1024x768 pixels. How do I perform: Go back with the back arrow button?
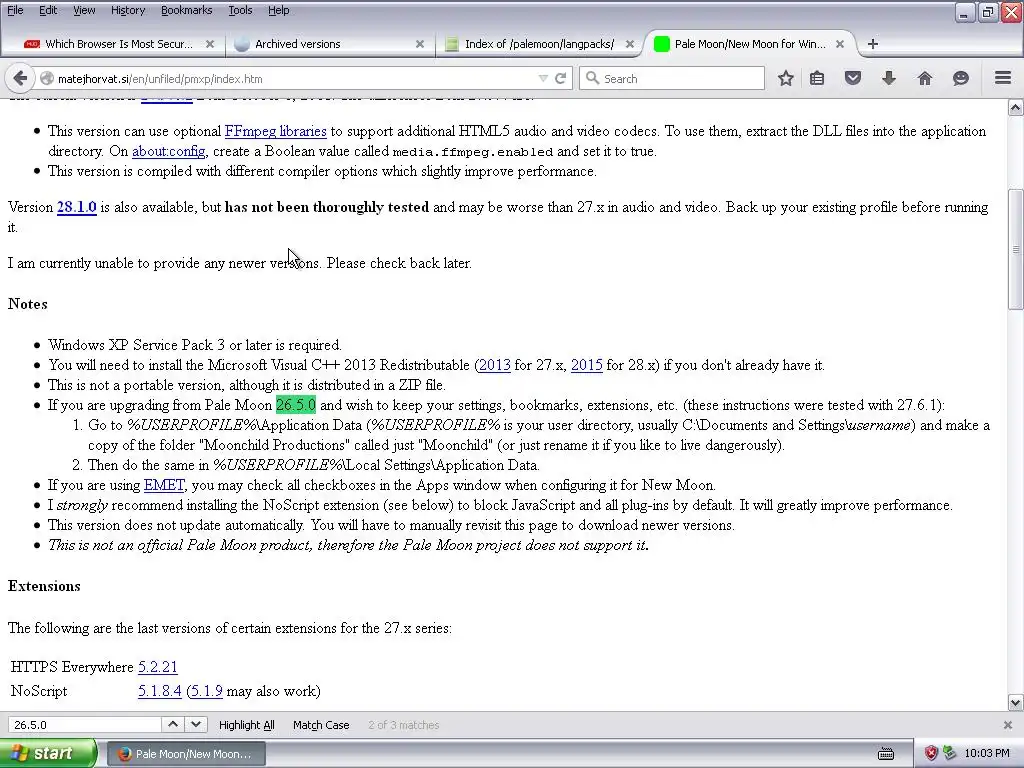[x=20, y=78]
